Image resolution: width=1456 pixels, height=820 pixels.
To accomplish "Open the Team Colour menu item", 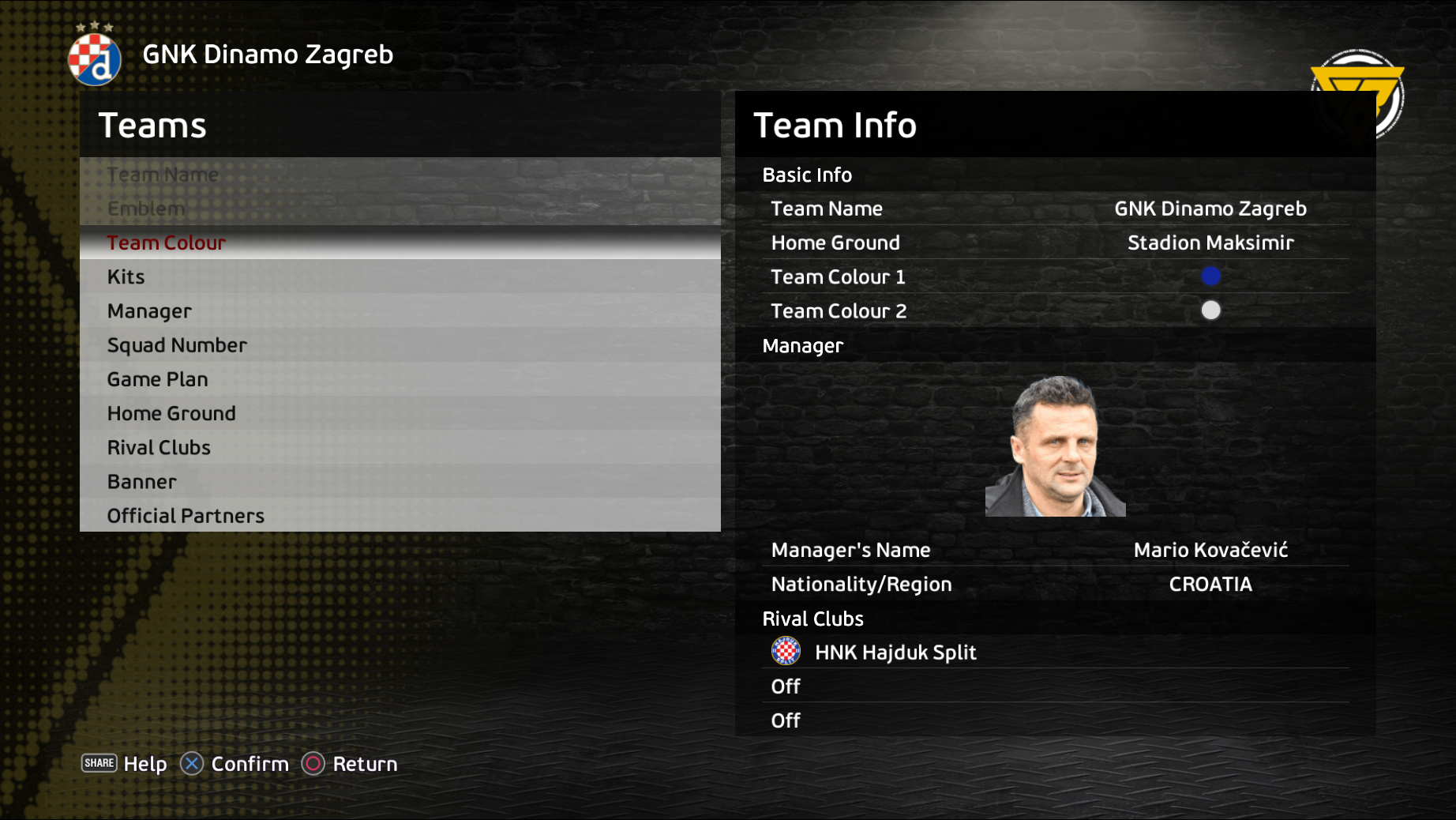I will coord(400,243).
